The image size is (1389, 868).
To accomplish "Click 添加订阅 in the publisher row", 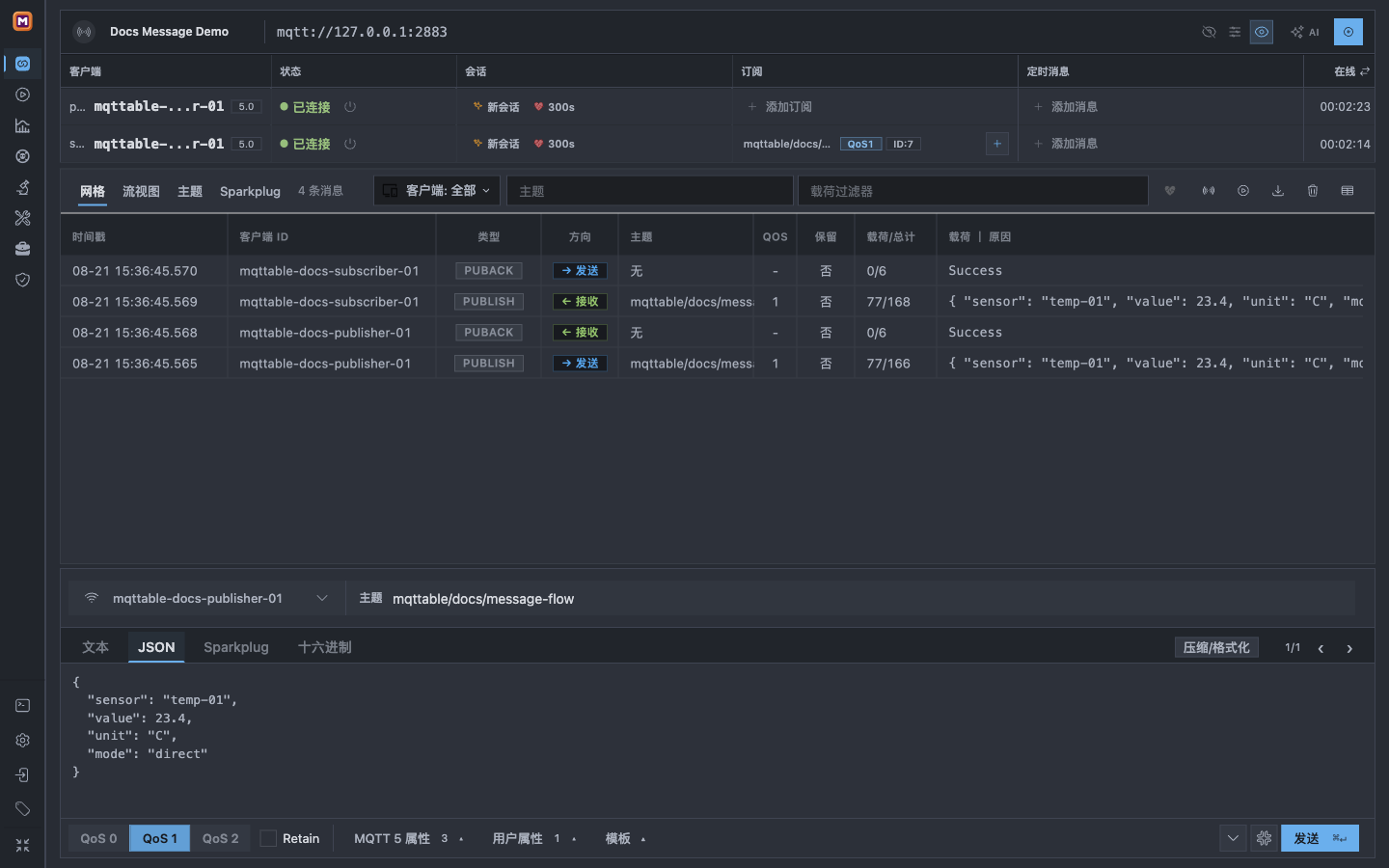I will coord(780,107).
